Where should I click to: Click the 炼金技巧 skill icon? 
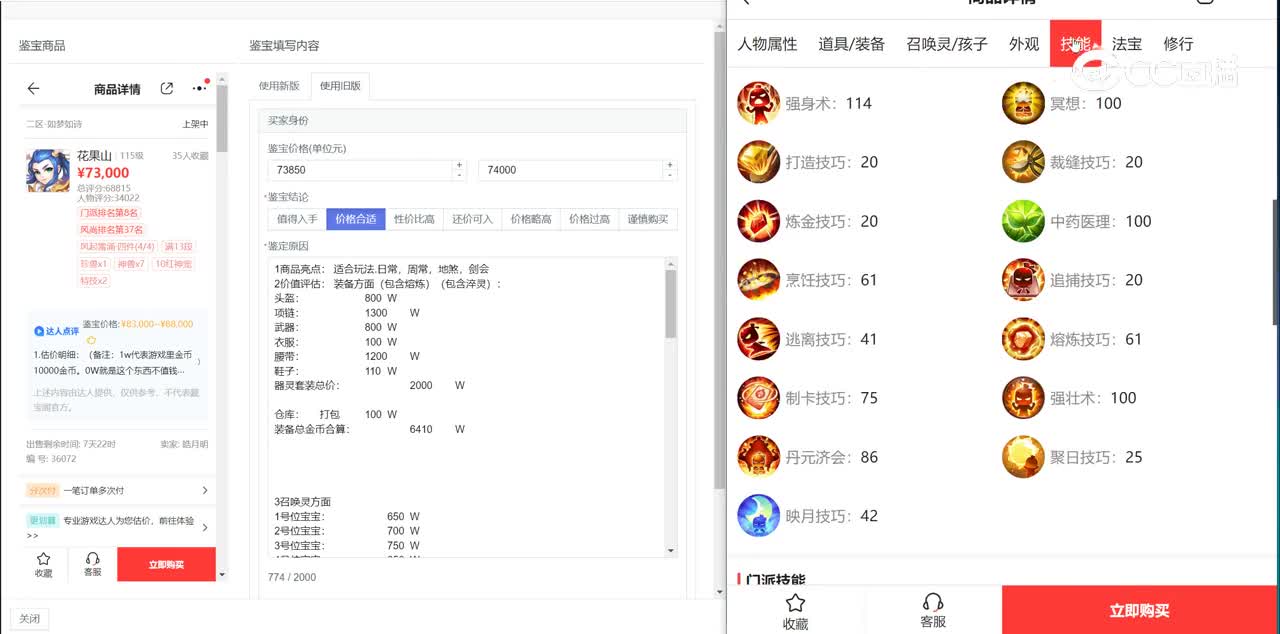coord(759,221)
